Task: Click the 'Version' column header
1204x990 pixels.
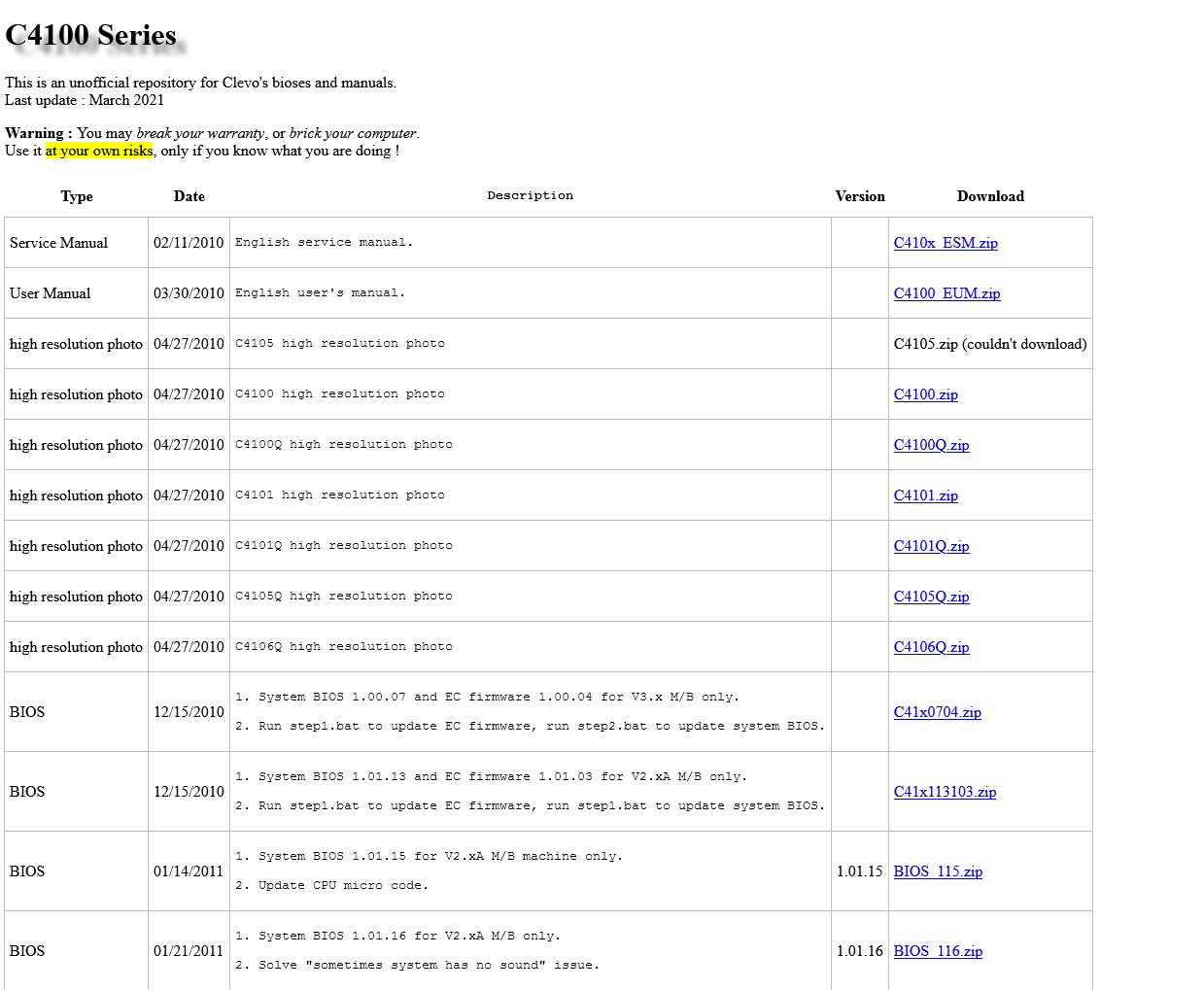Action: (x=860, y=196)
